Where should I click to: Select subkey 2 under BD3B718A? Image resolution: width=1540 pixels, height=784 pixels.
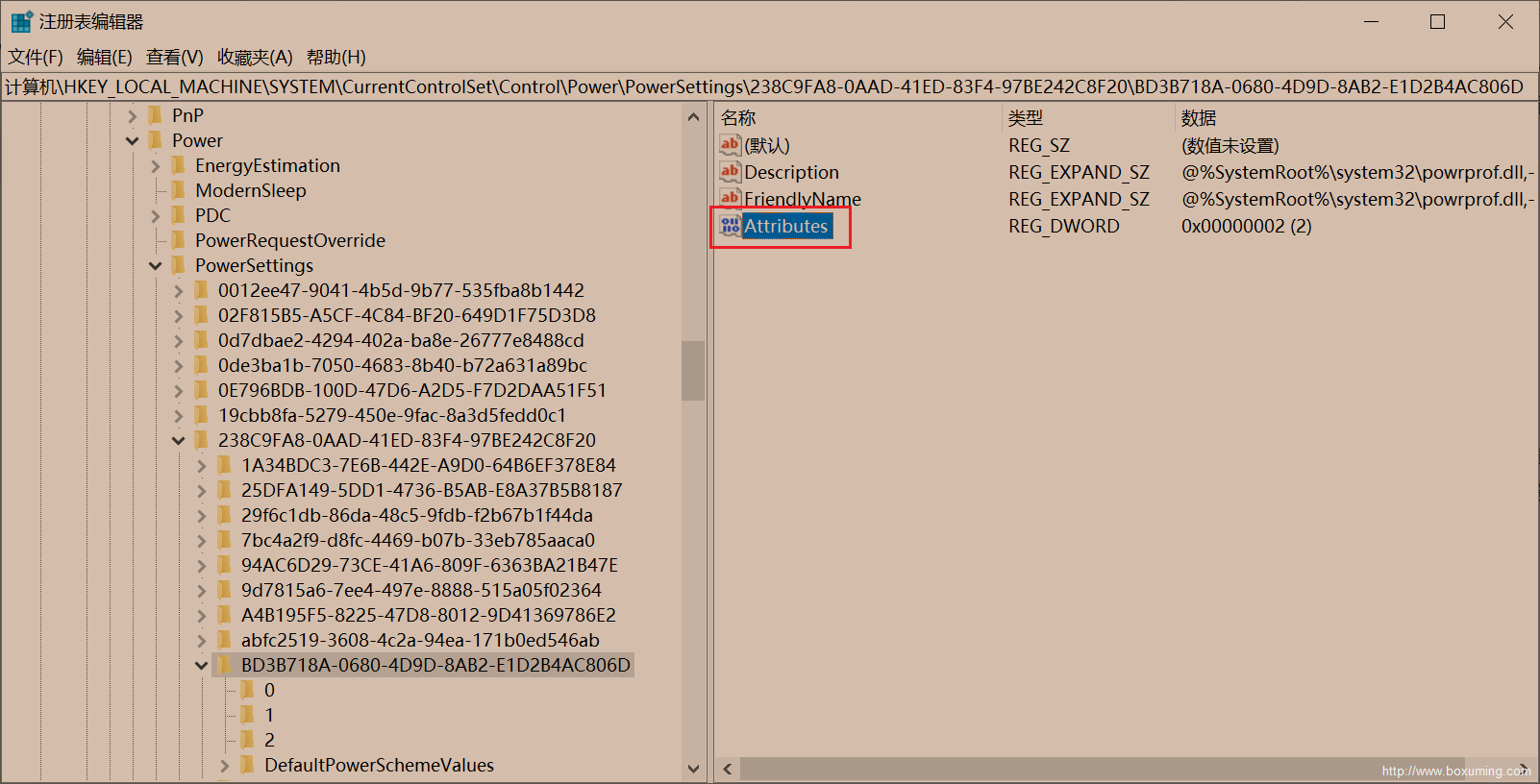(x=269, y=740)
